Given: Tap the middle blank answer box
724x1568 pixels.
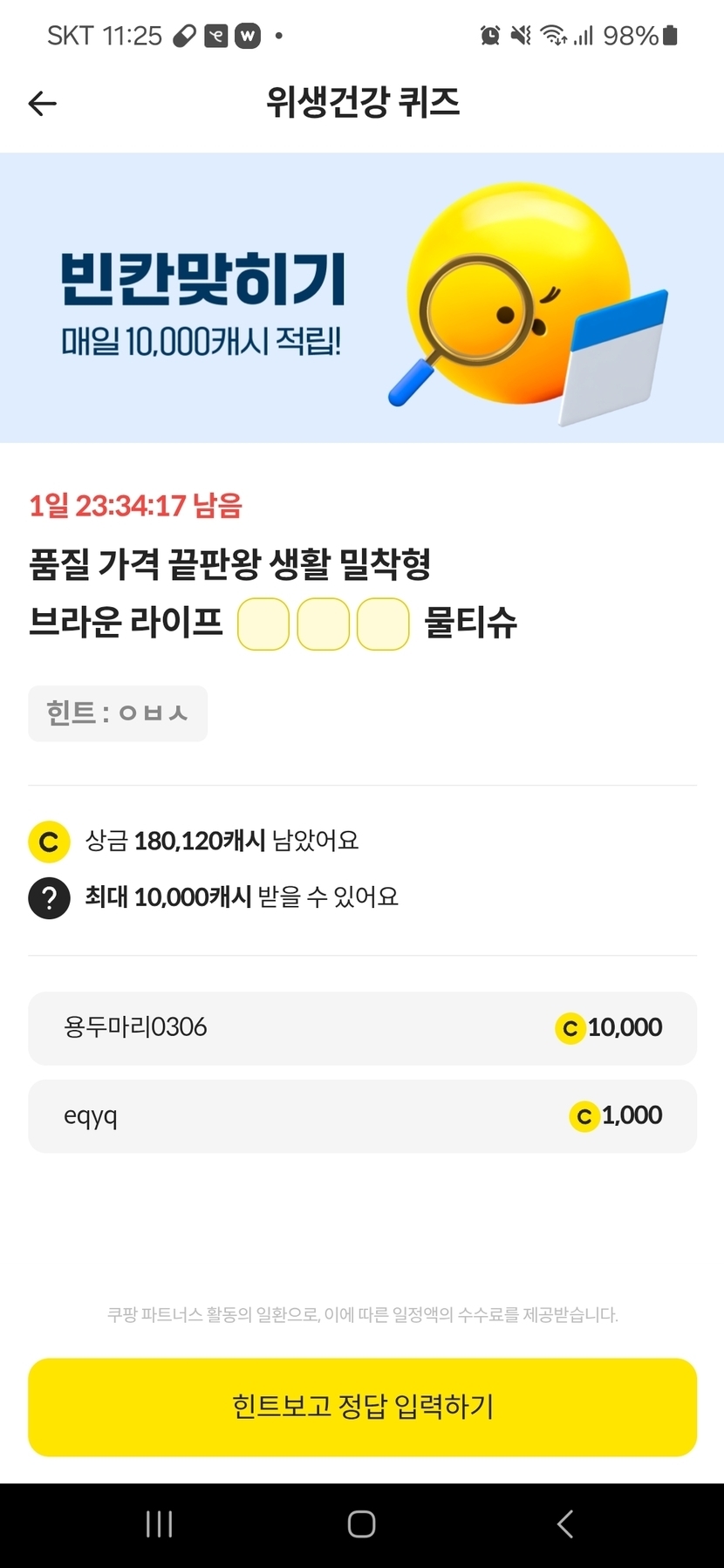Looking at the screenshot, I should [324, 624].
